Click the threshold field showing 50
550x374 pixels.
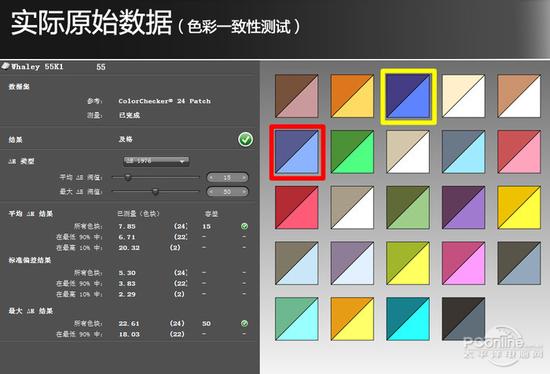coord(227,192)
